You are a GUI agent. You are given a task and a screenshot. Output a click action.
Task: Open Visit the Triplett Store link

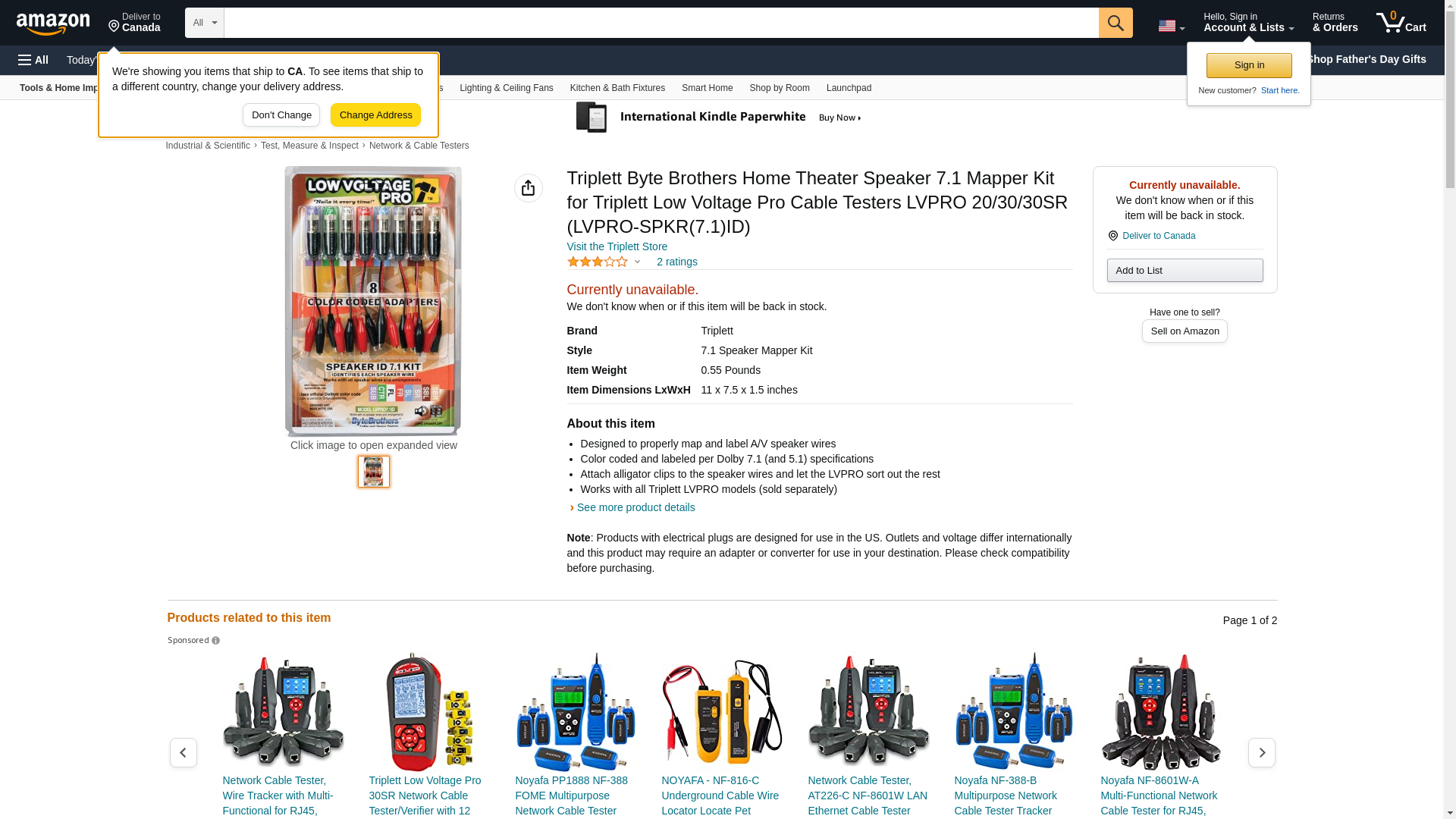(x=617, y=246)
